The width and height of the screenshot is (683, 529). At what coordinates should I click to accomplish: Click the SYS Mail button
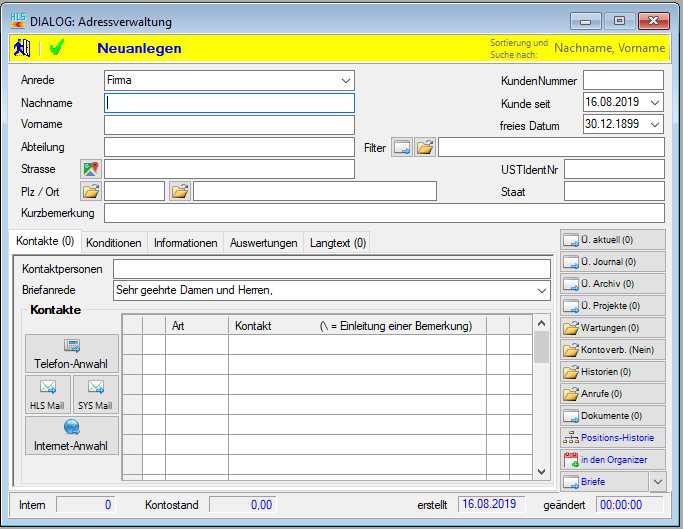[95, 394]
